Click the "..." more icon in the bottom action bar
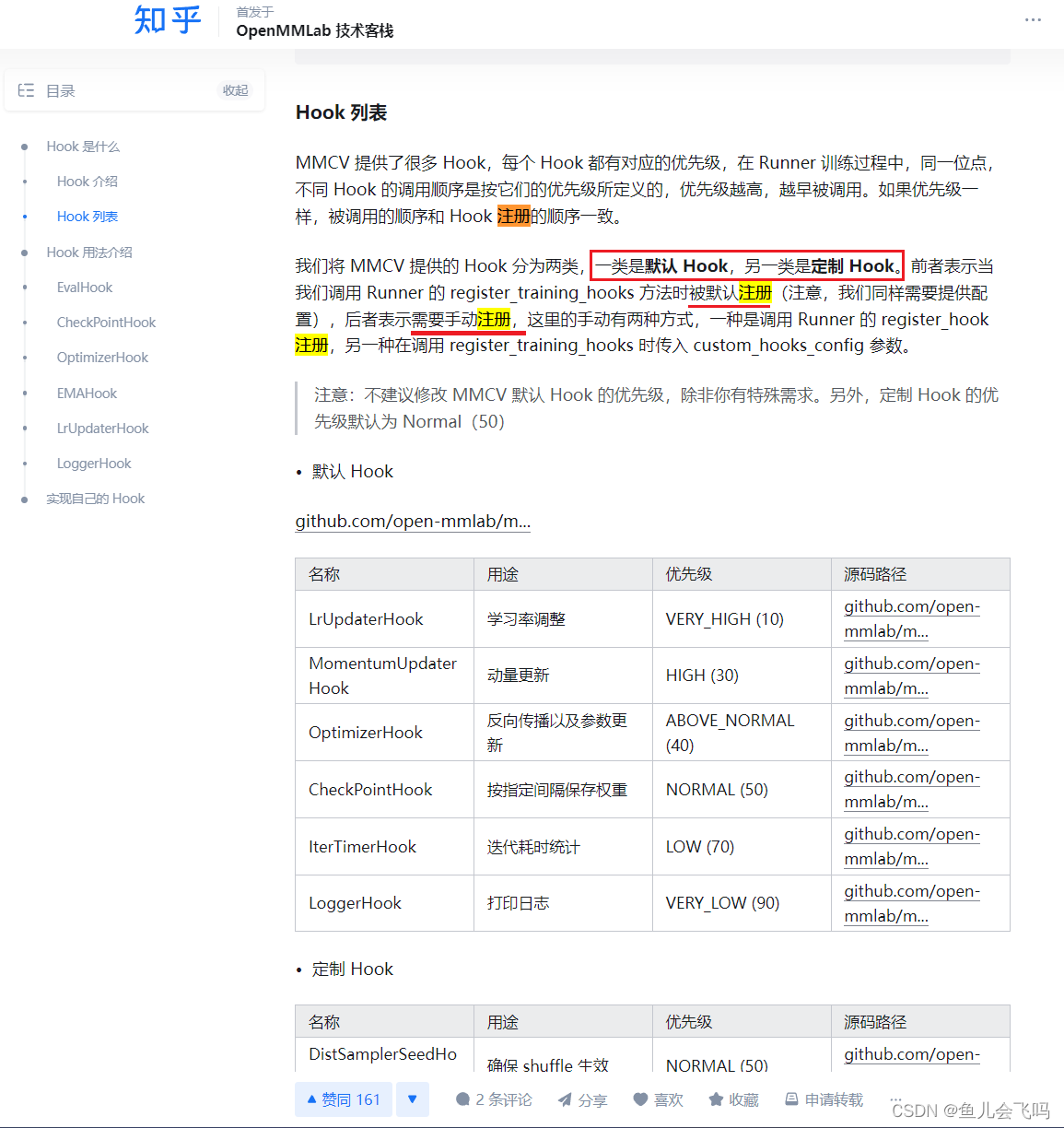This screenshot has width=1064, height=1128. tap(894, 1099)
